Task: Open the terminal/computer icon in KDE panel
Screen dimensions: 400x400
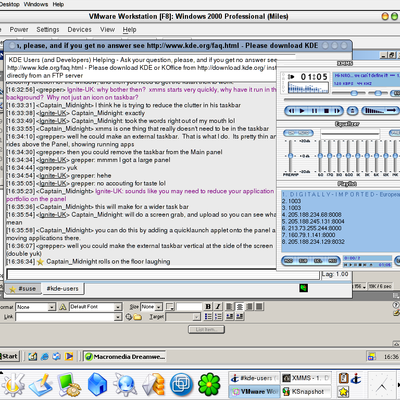Action: (69, 385)
